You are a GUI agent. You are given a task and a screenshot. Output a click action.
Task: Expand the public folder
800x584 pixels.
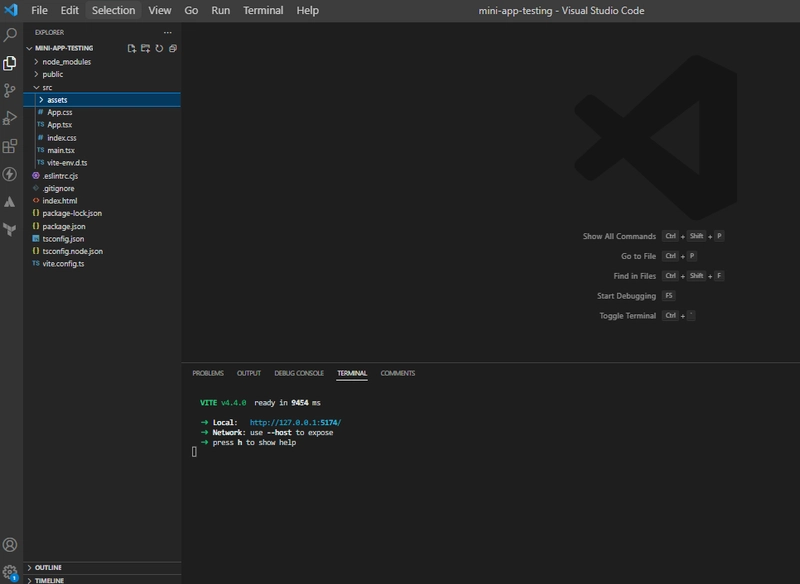pyautogui.click(x=102, y=74)
